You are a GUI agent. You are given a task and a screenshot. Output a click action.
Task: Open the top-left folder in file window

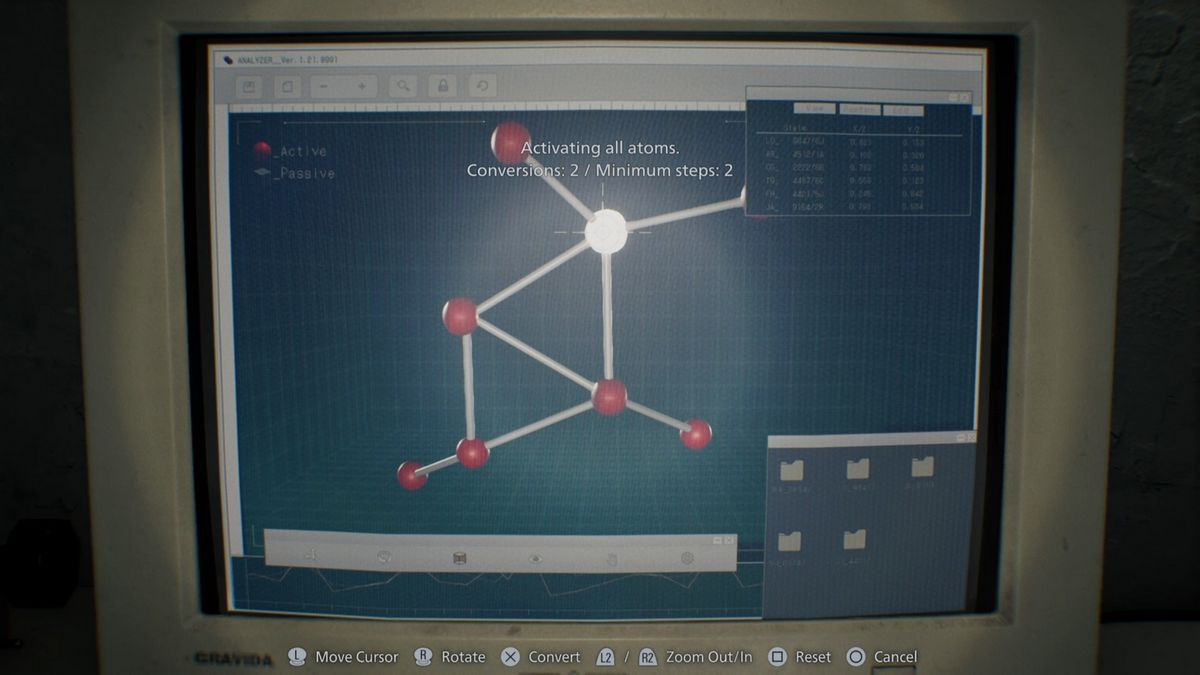click(791, 470)
